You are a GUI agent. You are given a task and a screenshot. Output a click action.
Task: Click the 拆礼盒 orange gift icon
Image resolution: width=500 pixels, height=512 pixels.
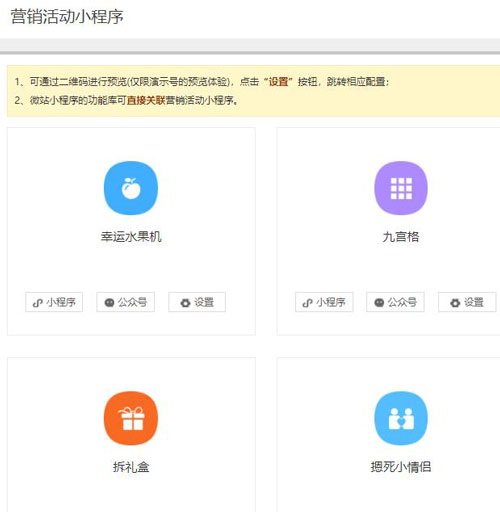click(131, 418)
